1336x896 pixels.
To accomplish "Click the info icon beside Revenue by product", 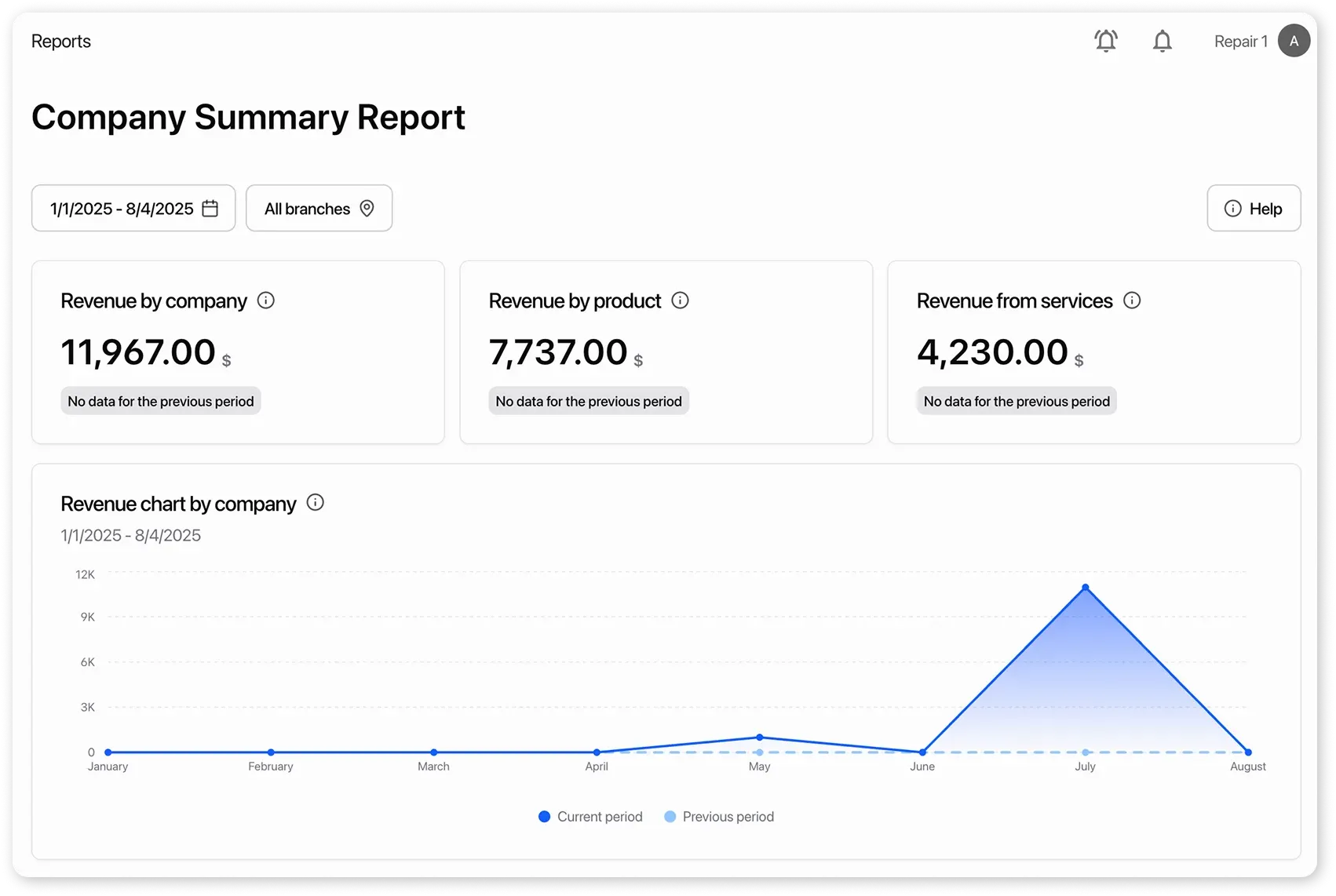I will coord(681,300).
